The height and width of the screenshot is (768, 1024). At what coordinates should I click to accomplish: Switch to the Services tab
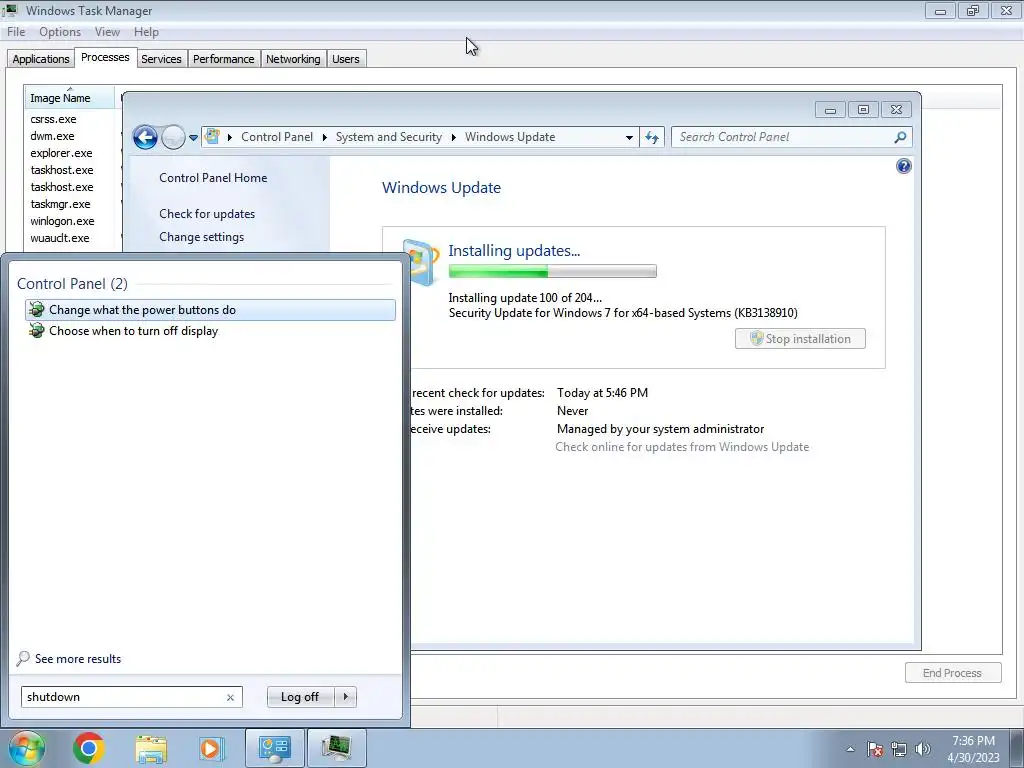161,59
